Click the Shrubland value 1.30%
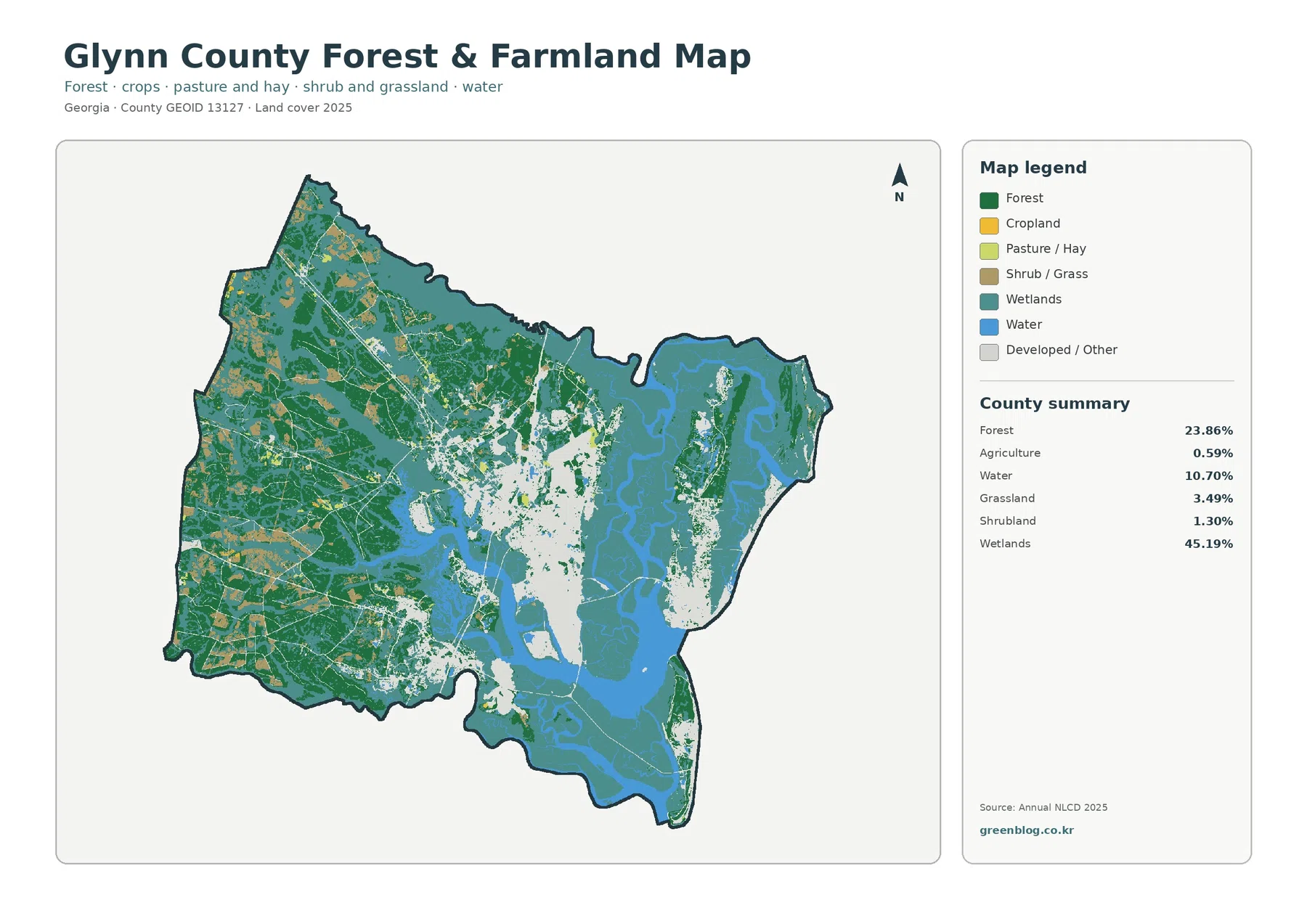 (x=1213, y=521)
